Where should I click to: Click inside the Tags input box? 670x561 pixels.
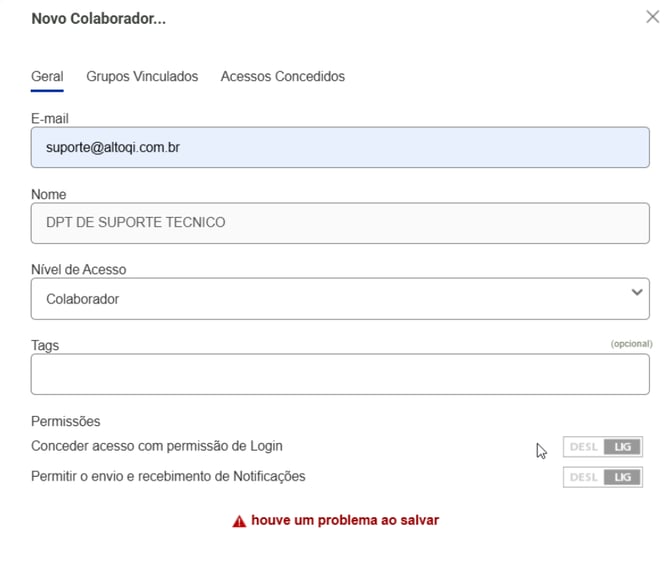[340, 375]
